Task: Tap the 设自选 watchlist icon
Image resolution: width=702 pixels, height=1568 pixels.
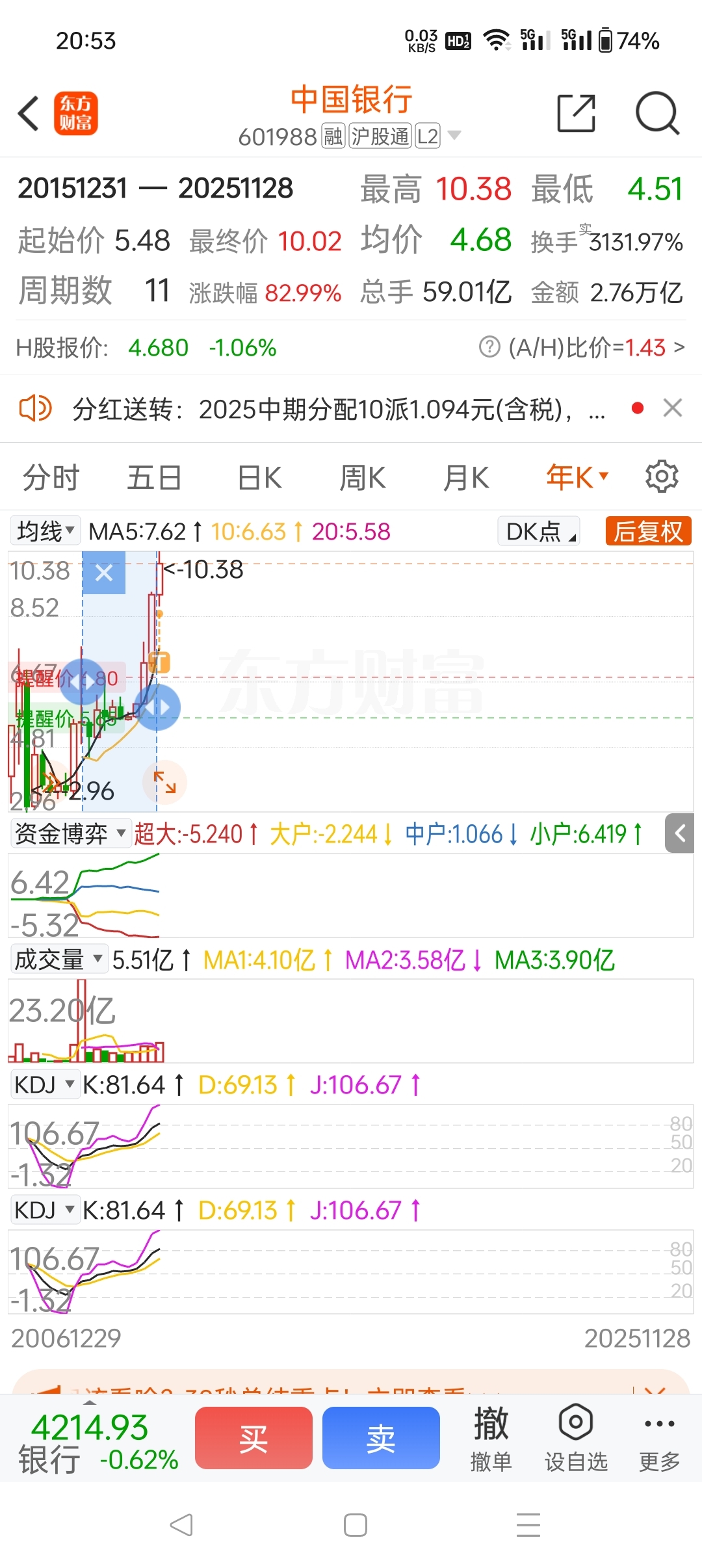Action: tap(576, 1438)
